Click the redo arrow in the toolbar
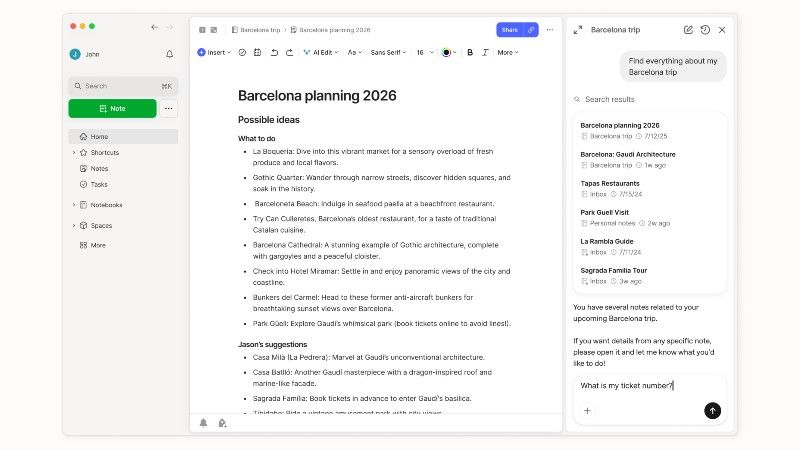Screen dimensions: 800x450 [289, 52]
